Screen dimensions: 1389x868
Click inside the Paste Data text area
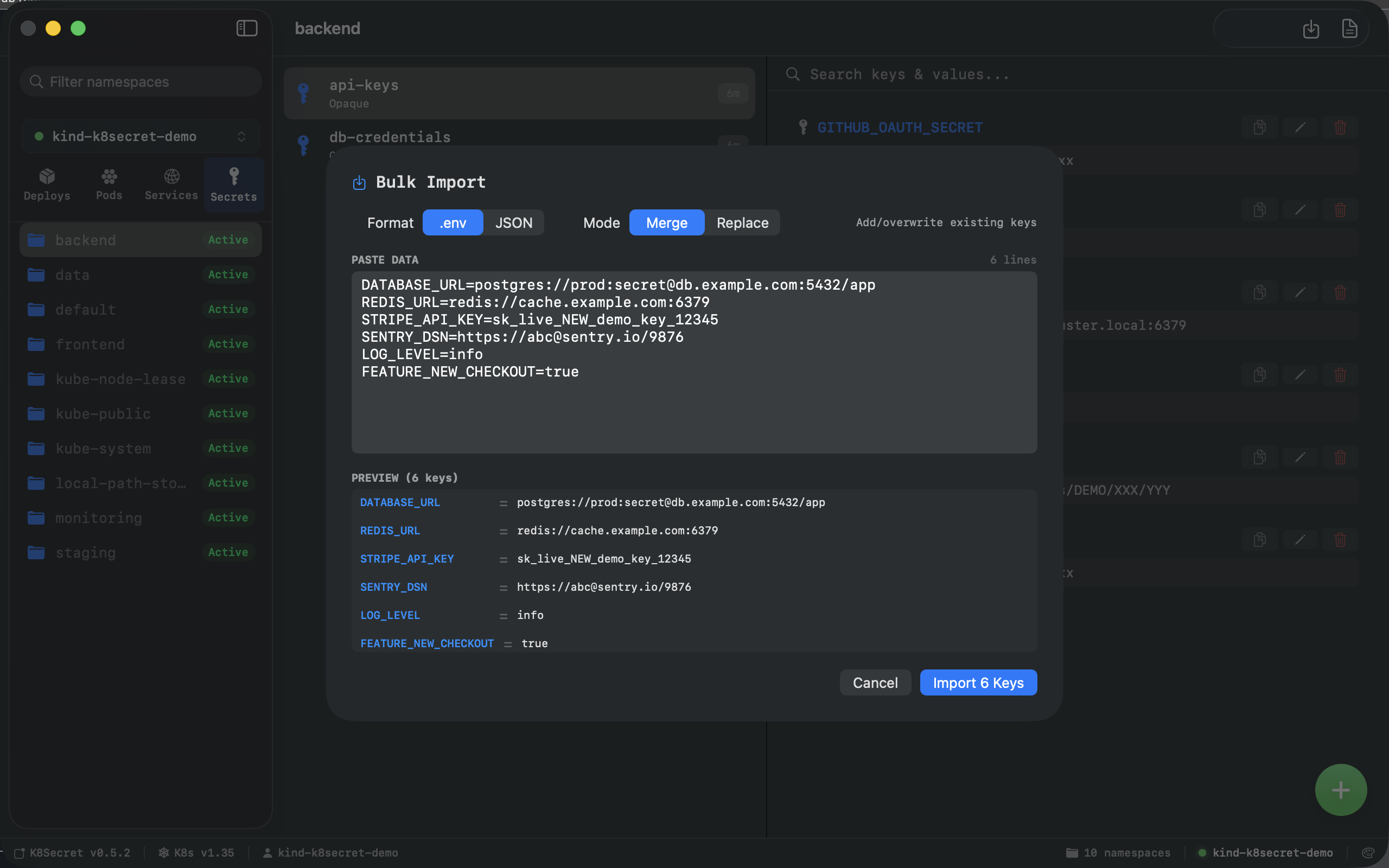coord(694,362)
